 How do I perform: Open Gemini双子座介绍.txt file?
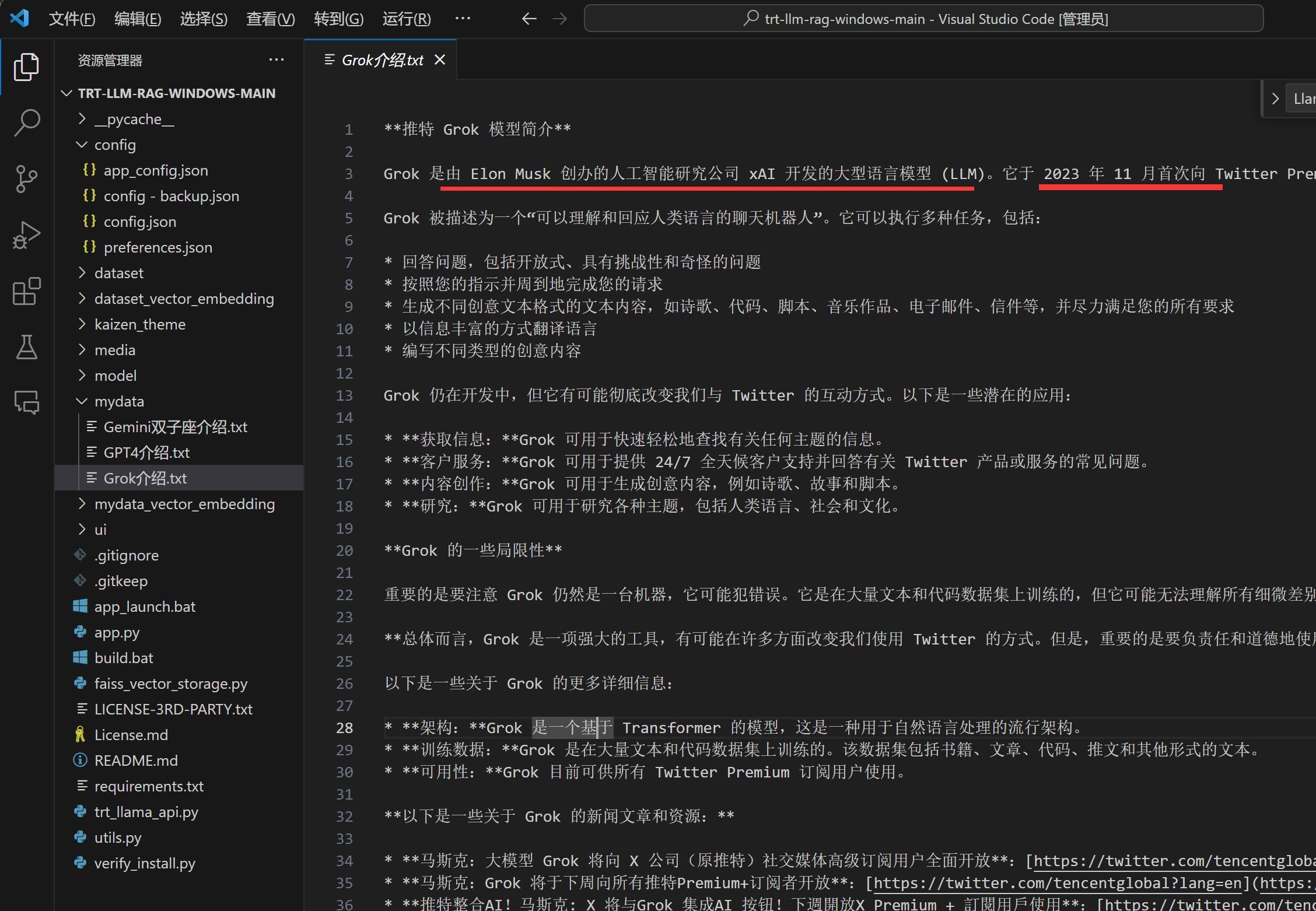click(x=178, y=427)
